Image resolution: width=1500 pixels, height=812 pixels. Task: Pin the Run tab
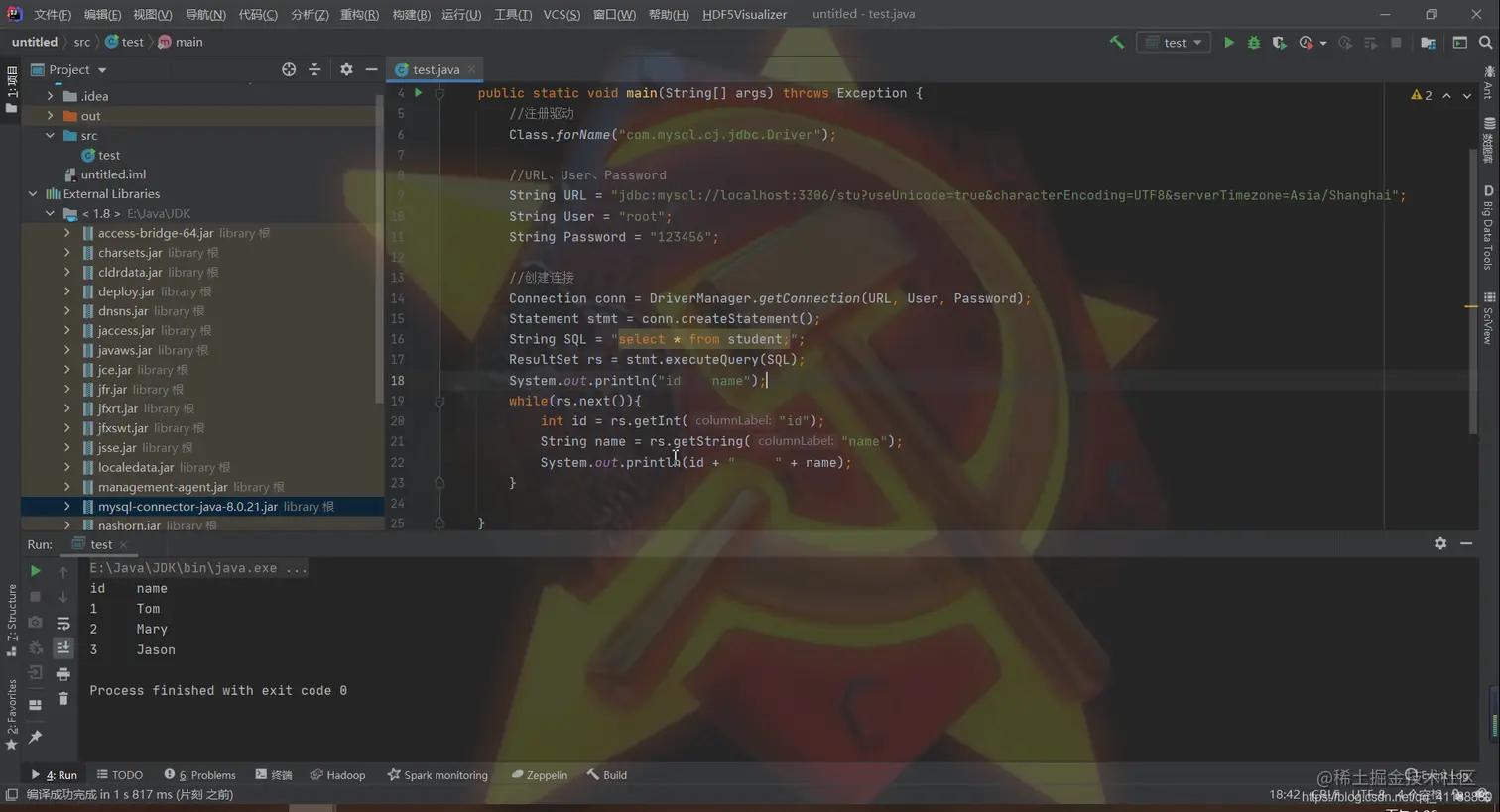(35, 737)
